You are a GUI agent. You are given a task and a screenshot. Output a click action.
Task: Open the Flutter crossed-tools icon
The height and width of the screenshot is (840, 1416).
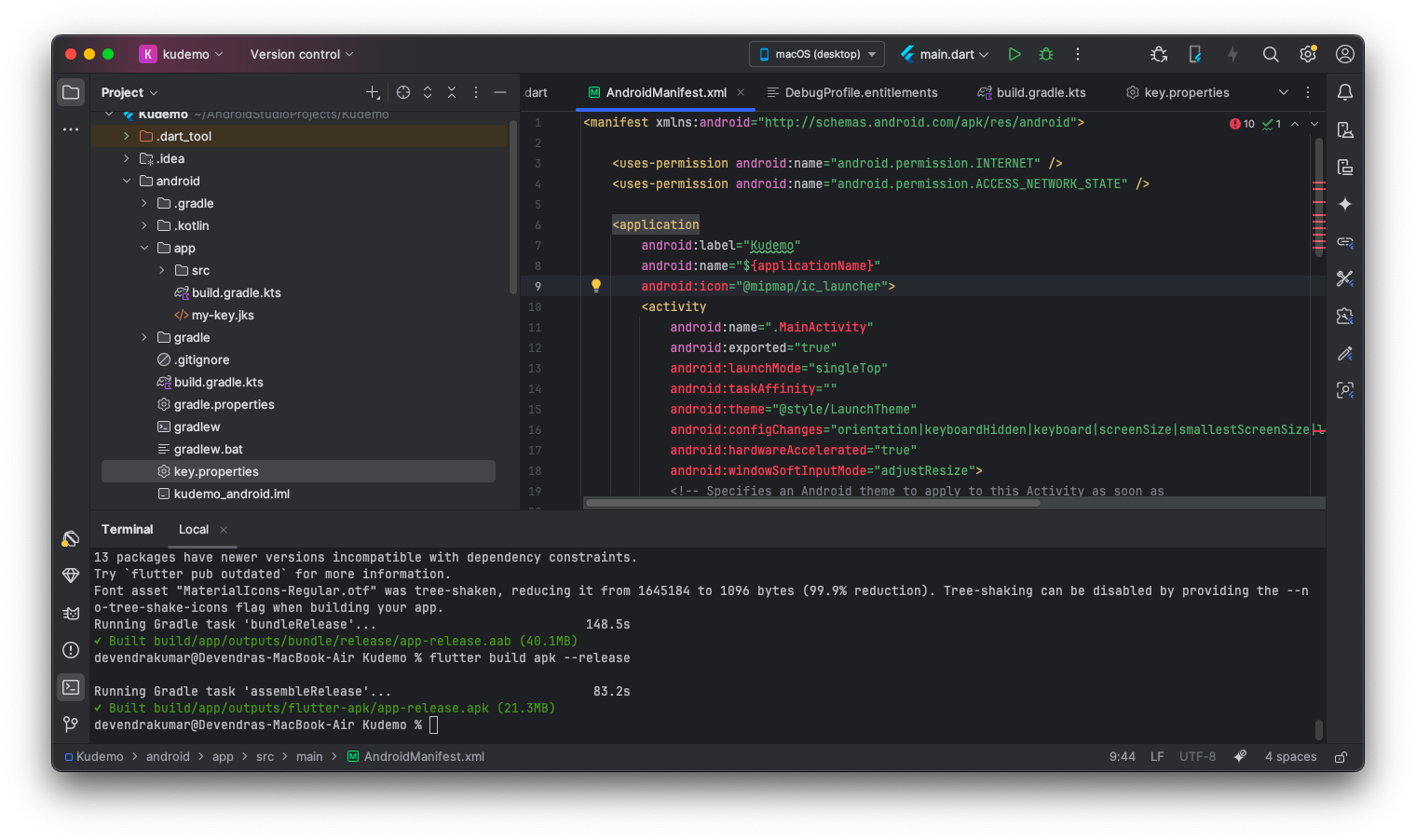(x=1345, y=278)
